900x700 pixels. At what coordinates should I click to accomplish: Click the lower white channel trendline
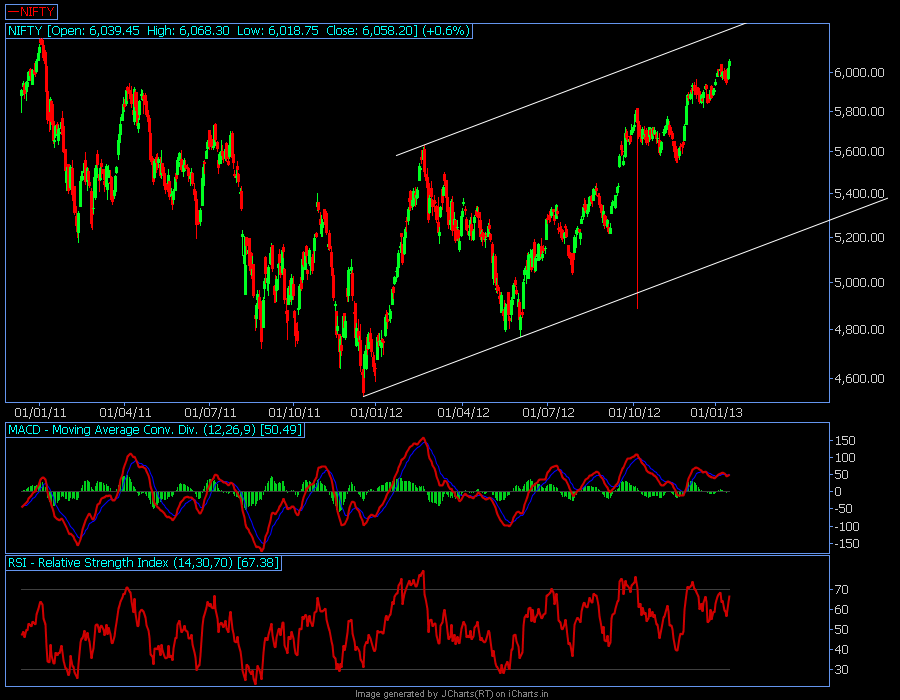click(626, 297)
